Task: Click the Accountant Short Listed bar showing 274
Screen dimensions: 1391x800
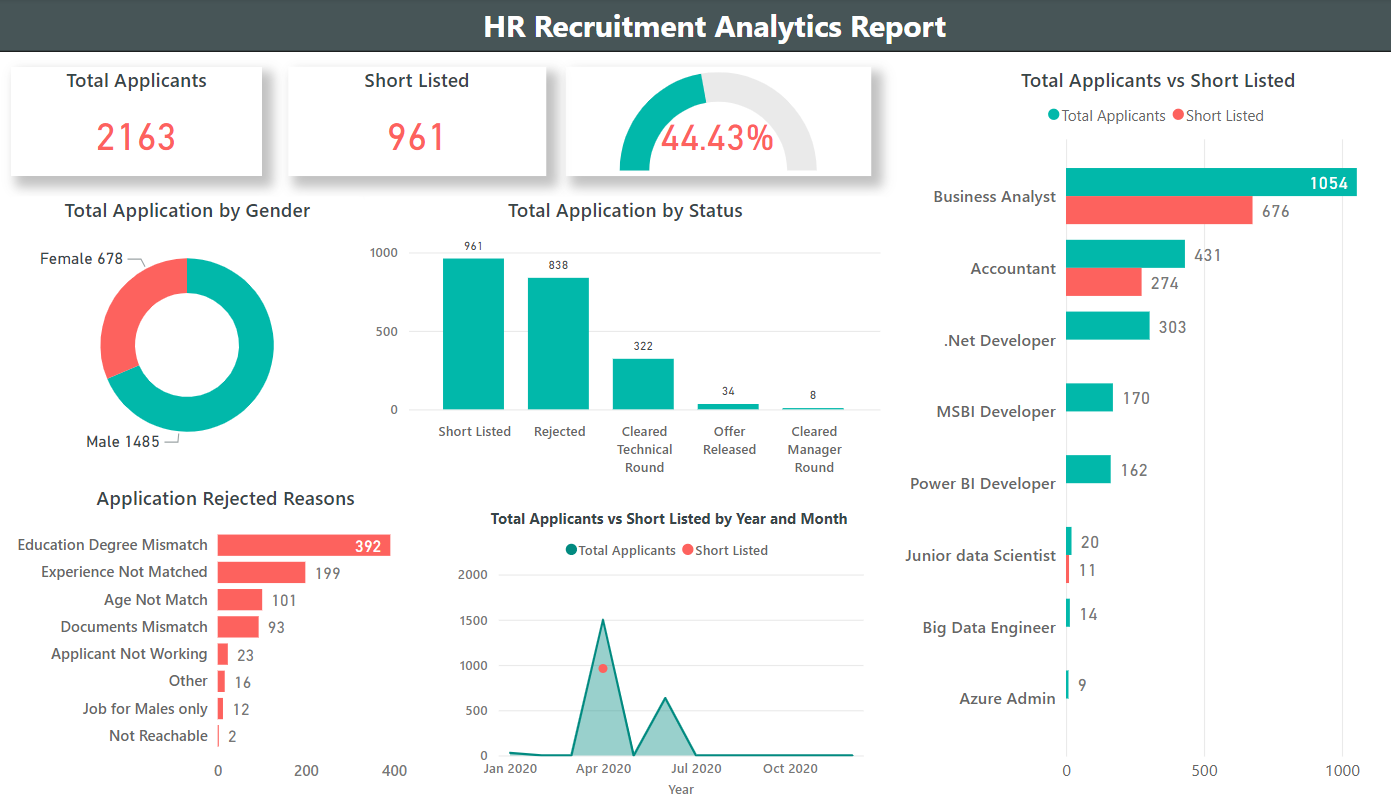Action: [1103, 283]
